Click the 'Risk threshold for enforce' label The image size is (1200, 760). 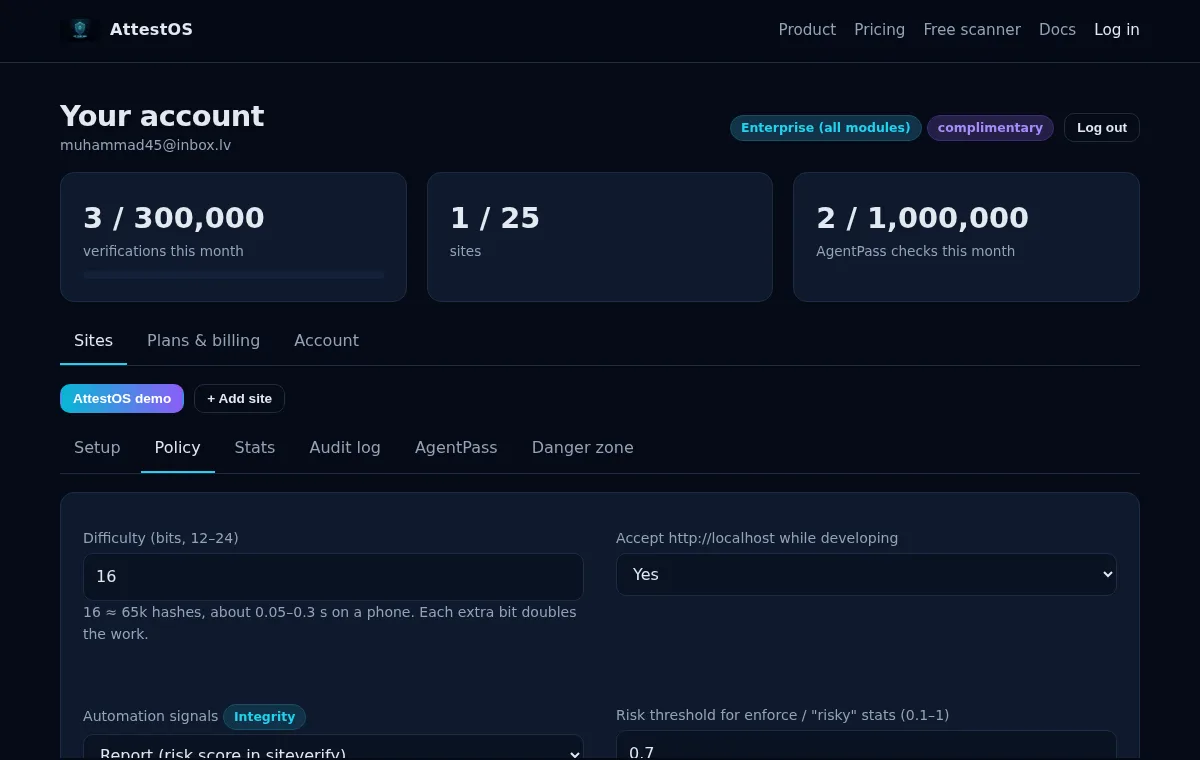point(782,715)
